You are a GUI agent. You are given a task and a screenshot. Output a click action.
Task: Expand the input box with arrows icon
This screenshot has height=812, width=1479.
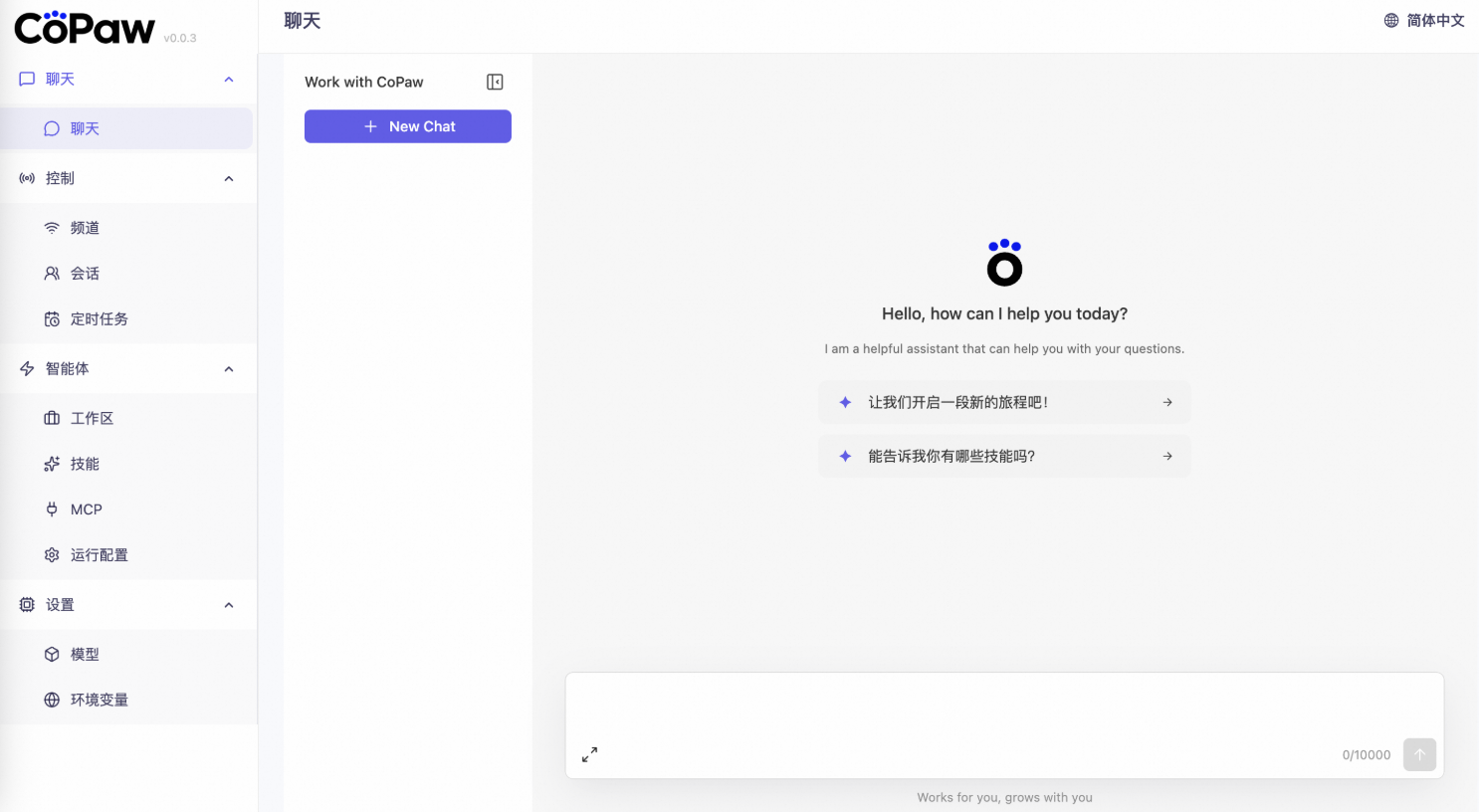click(x=589, y=754)
